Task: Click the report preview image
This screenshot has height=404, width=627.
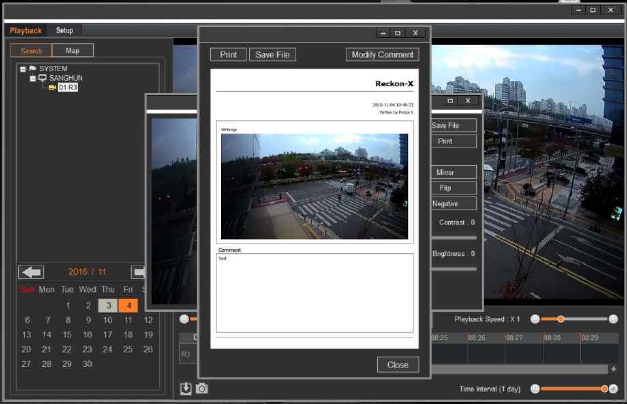Action: [315, 186]
